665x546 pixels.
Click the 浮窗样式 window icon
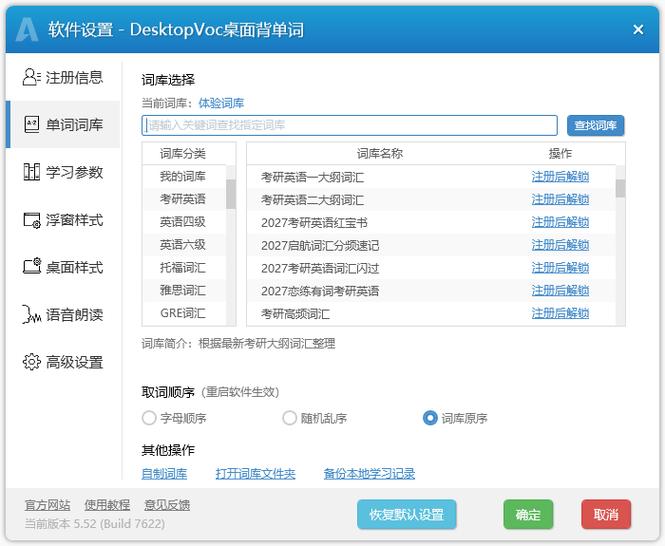coord(31,220)
